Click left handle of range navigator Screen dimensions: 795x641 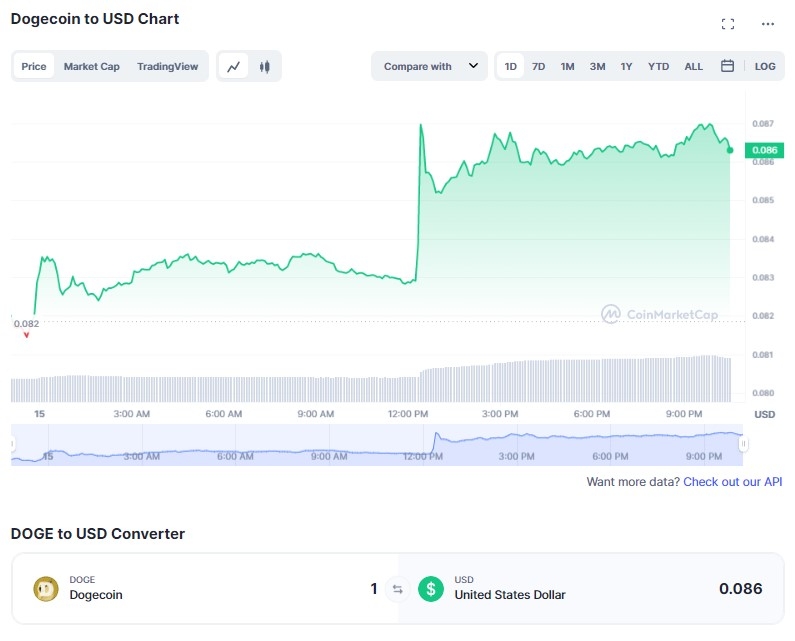click(12, 444)
